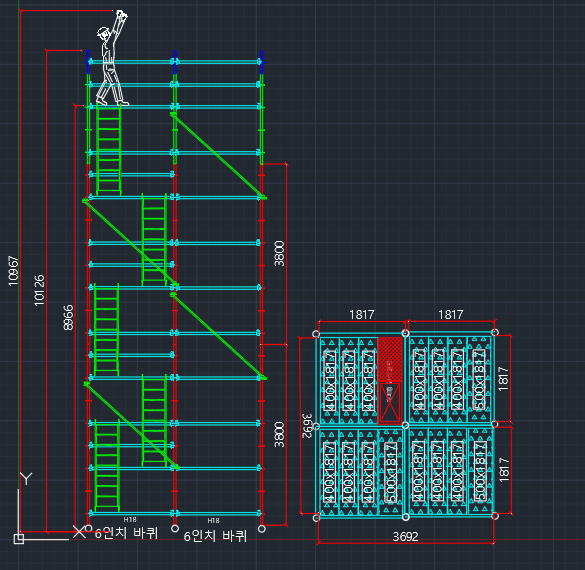Select the right H18 label
585x570 pixels.
(x=213, y=520)
